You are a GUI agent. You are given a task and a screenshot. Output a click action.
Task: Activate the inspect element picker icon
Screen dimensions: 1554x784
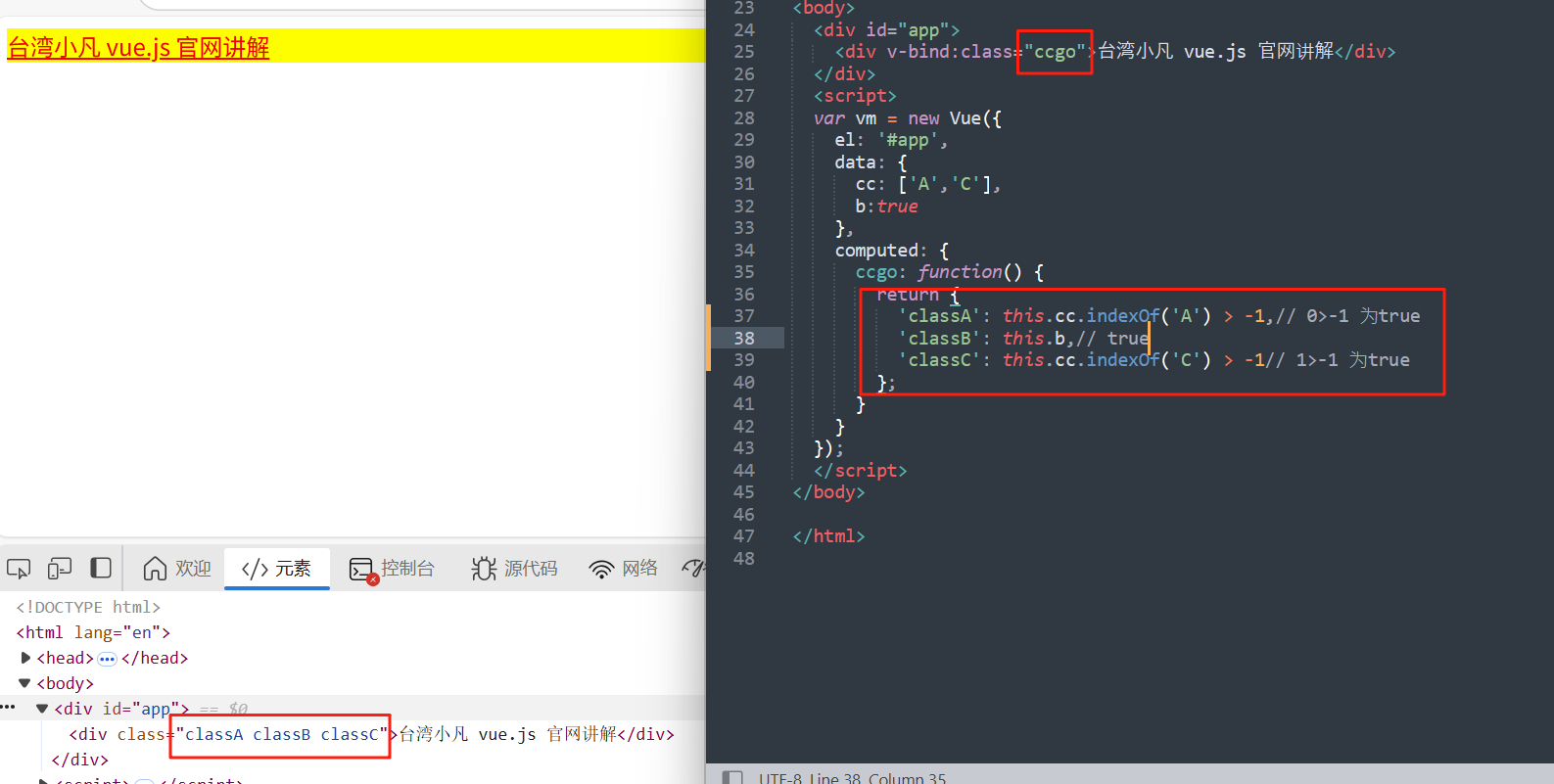point(19,569)
